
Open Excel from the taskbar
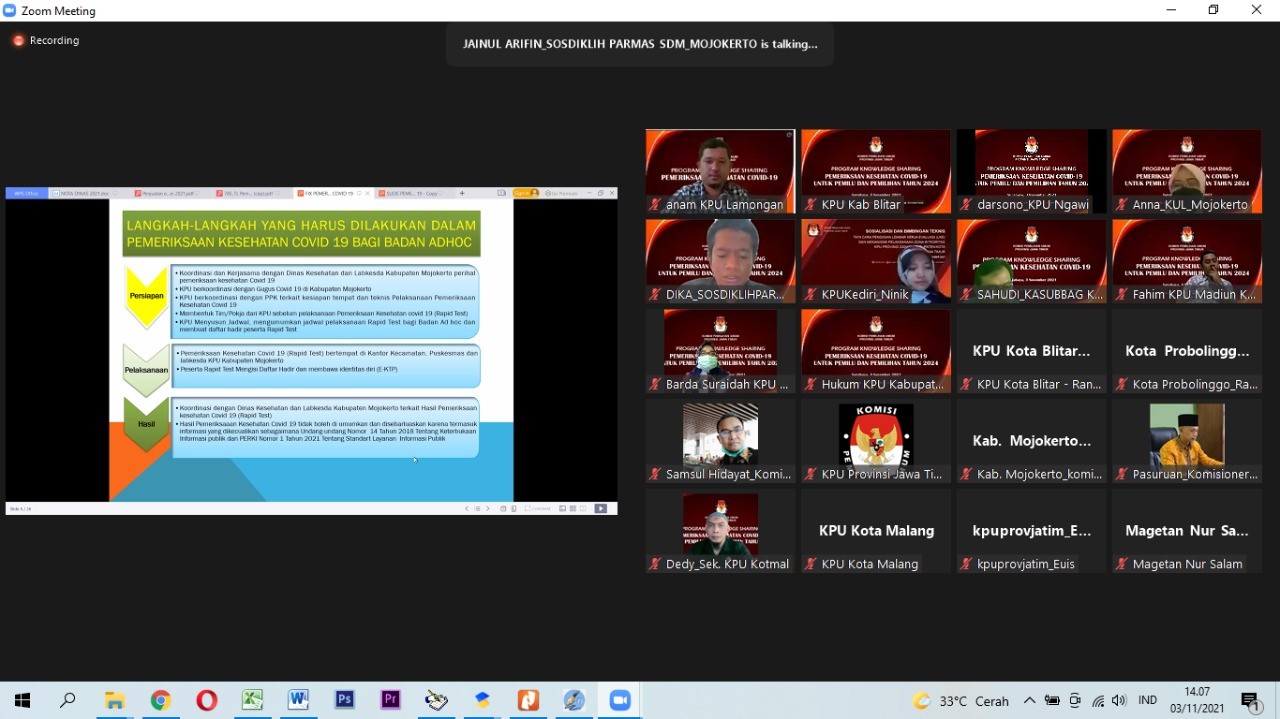click(x=252, y=701)
